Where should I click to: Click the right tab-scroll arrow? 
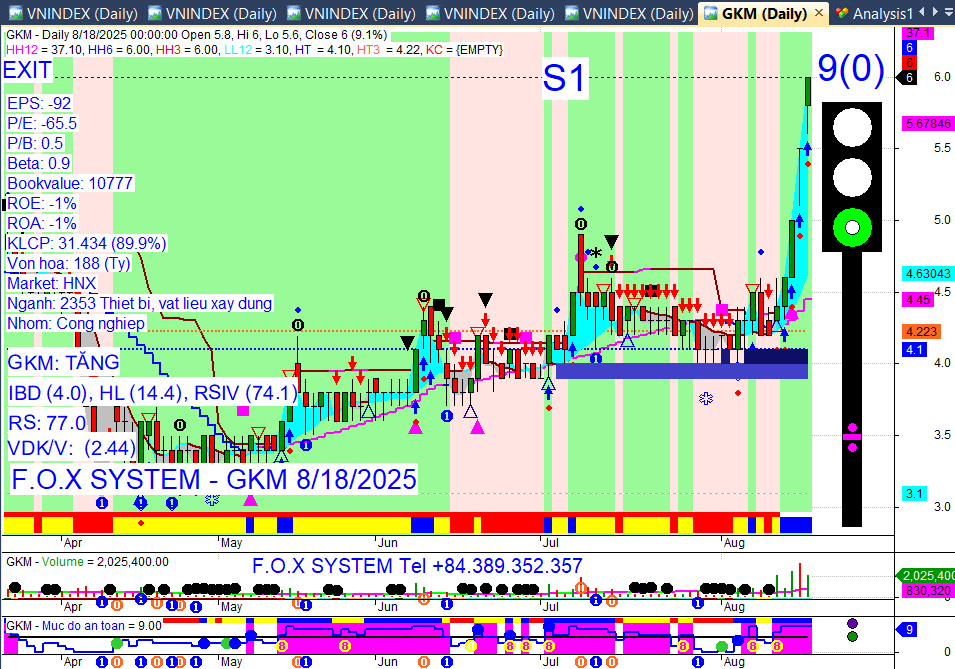935,12
